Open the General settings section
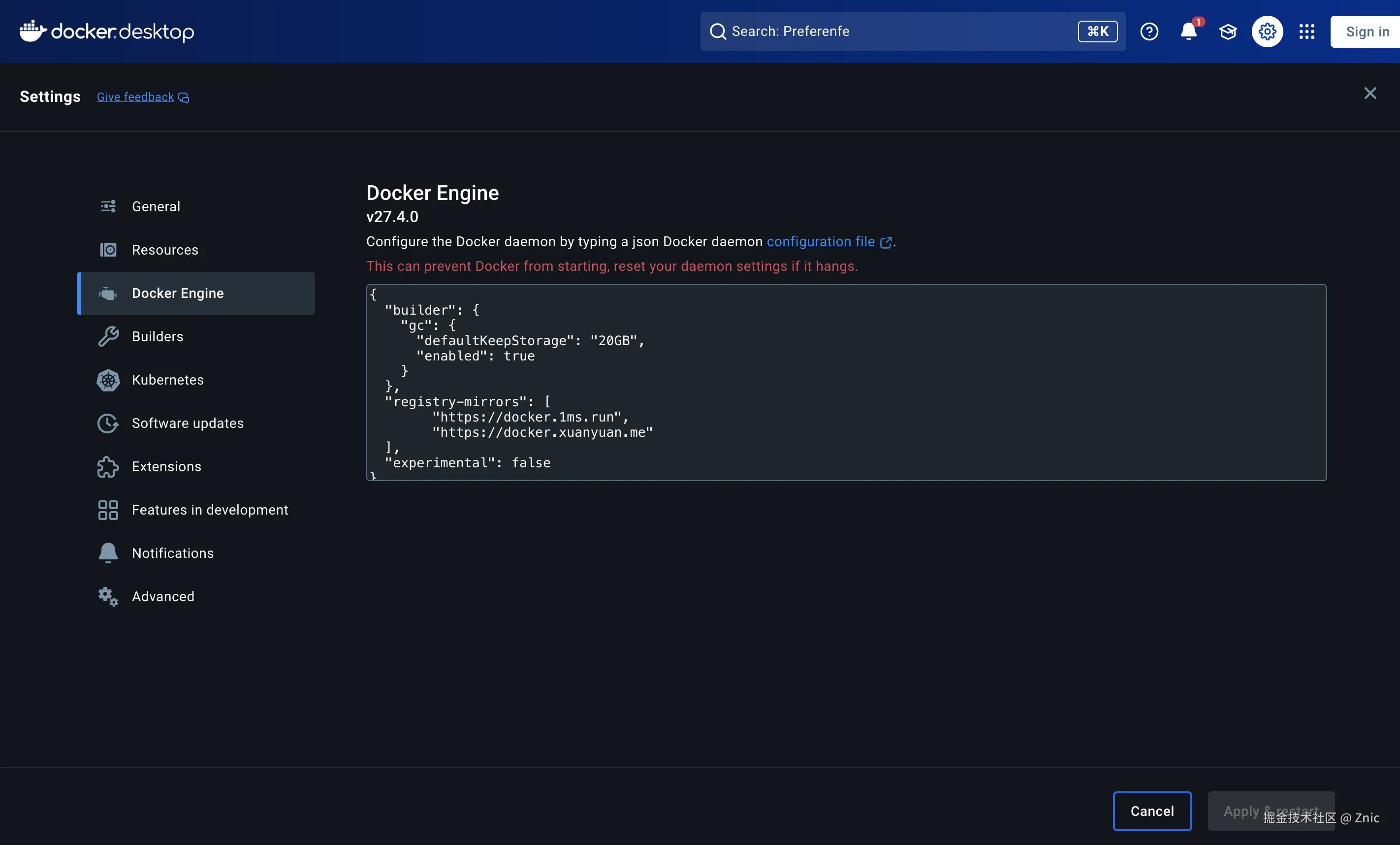This screenshot has height=845, width=1400. [x=156, y=206]
